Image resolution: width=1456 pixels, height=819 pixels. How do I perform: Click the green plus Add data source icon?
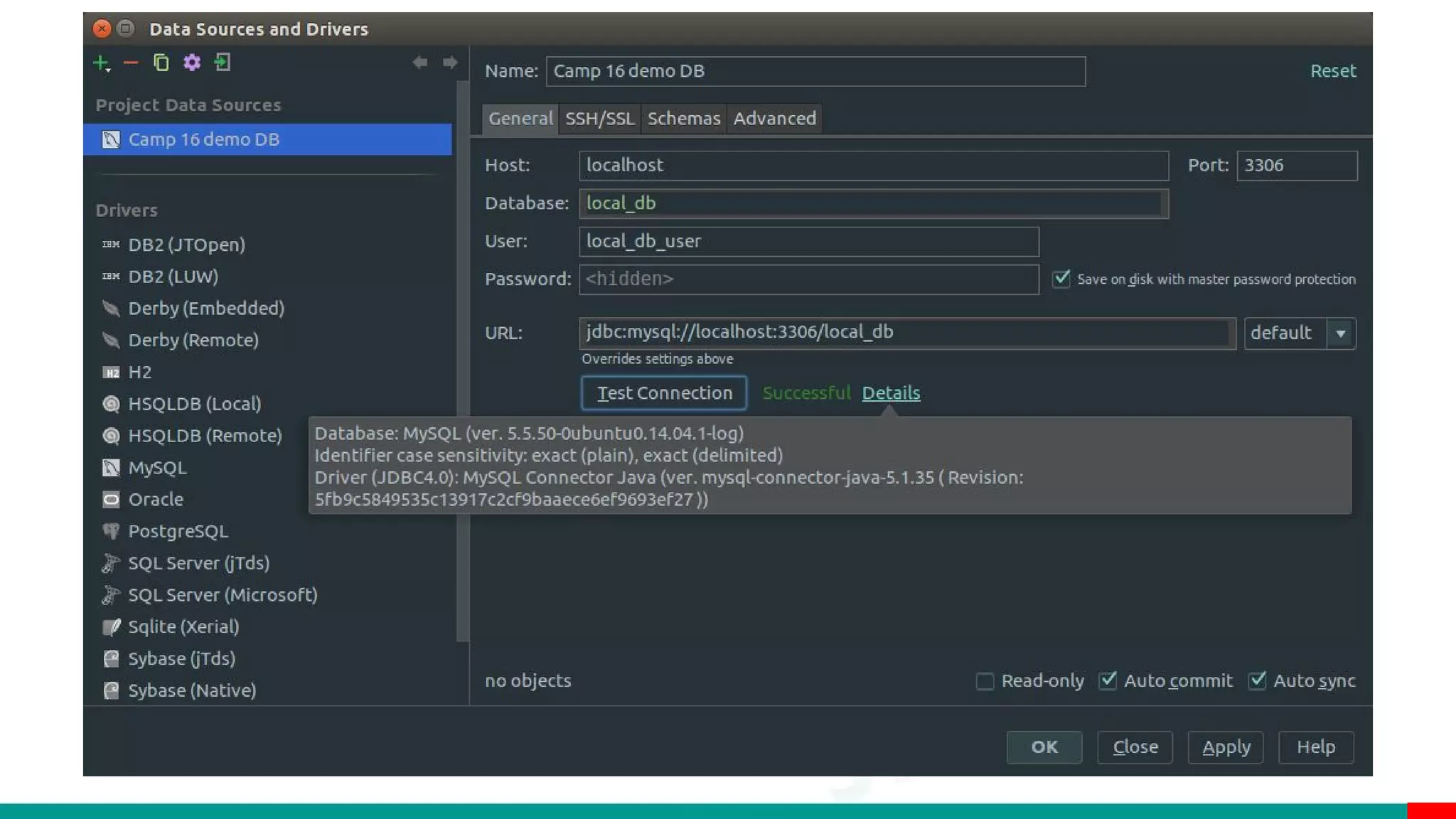coord(101,63)
